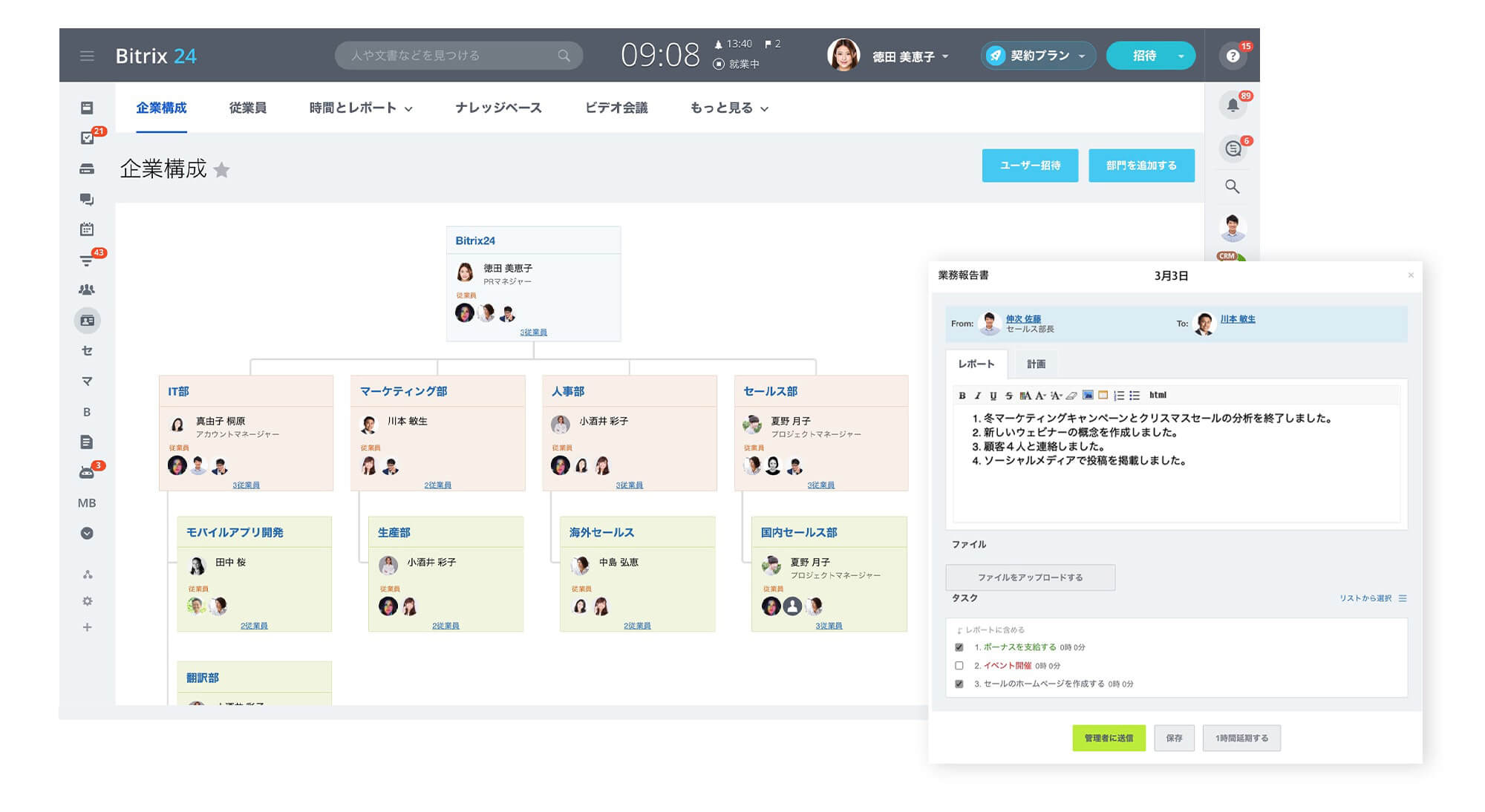Click the 保存 button
The image size is (1485, 812).
(x=1174, y=738)
